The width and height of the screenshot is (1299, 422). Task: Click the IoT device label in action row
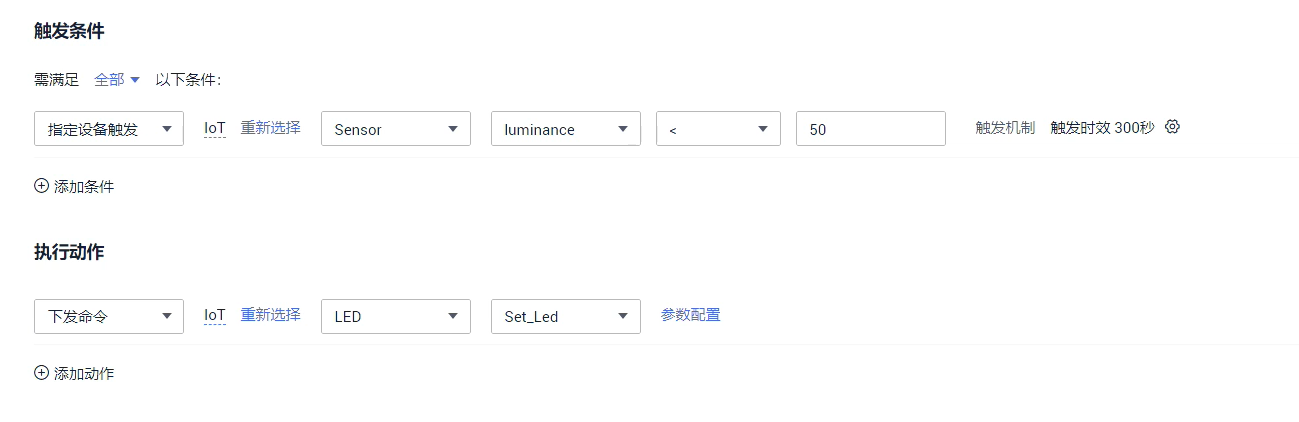(x=215, y=315)
